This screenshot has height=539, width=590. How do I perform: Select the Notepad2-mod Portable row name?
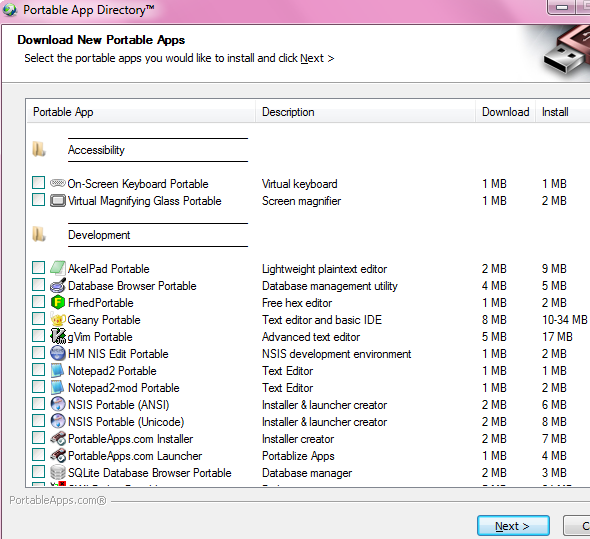(x=124, y=388)
